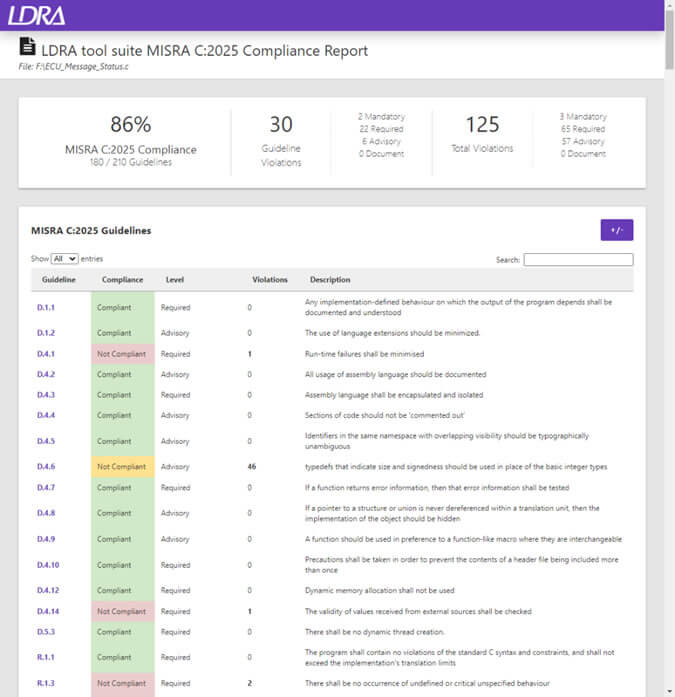Open guideline D.4.5 link

click(x=46, y=441)
